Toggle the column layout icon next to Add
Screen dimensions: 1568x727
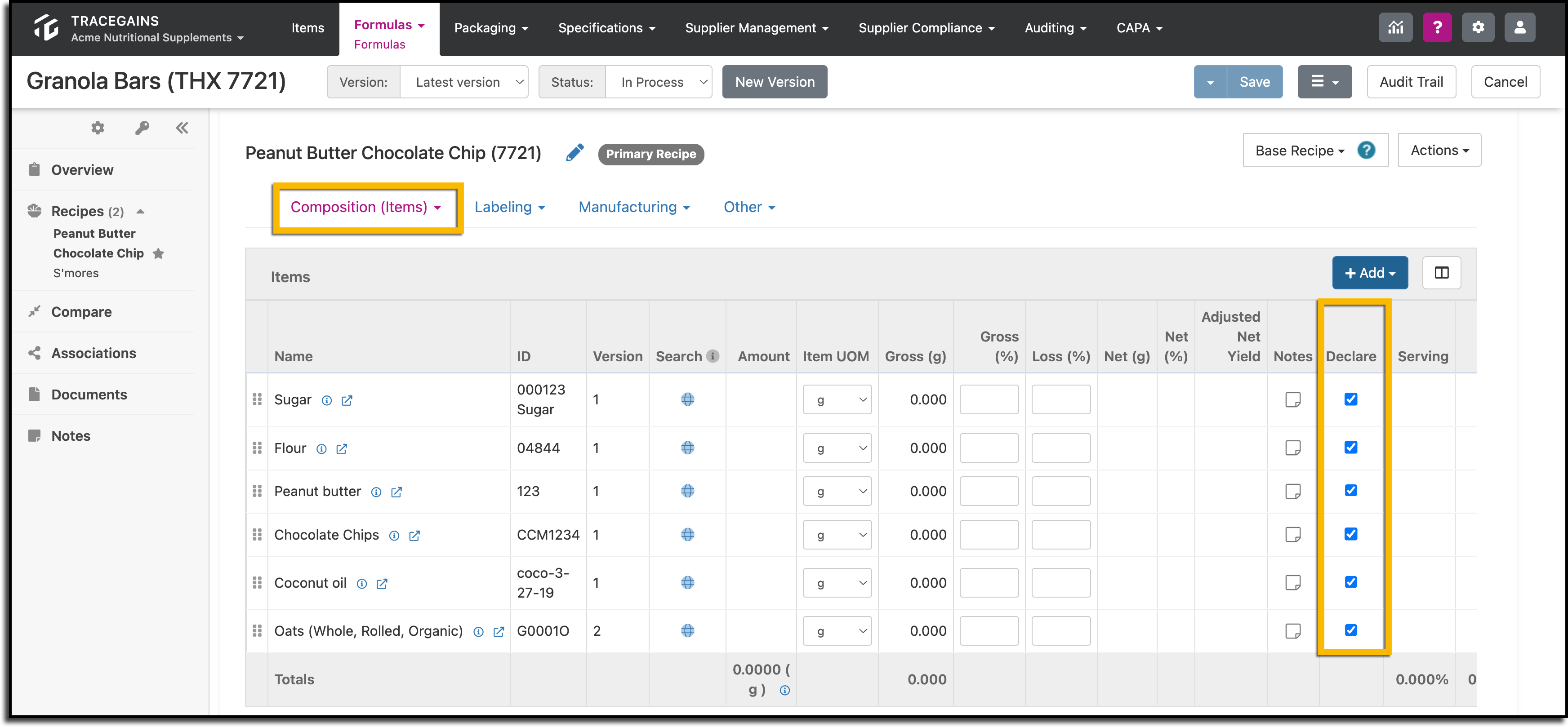[1441, 273]
